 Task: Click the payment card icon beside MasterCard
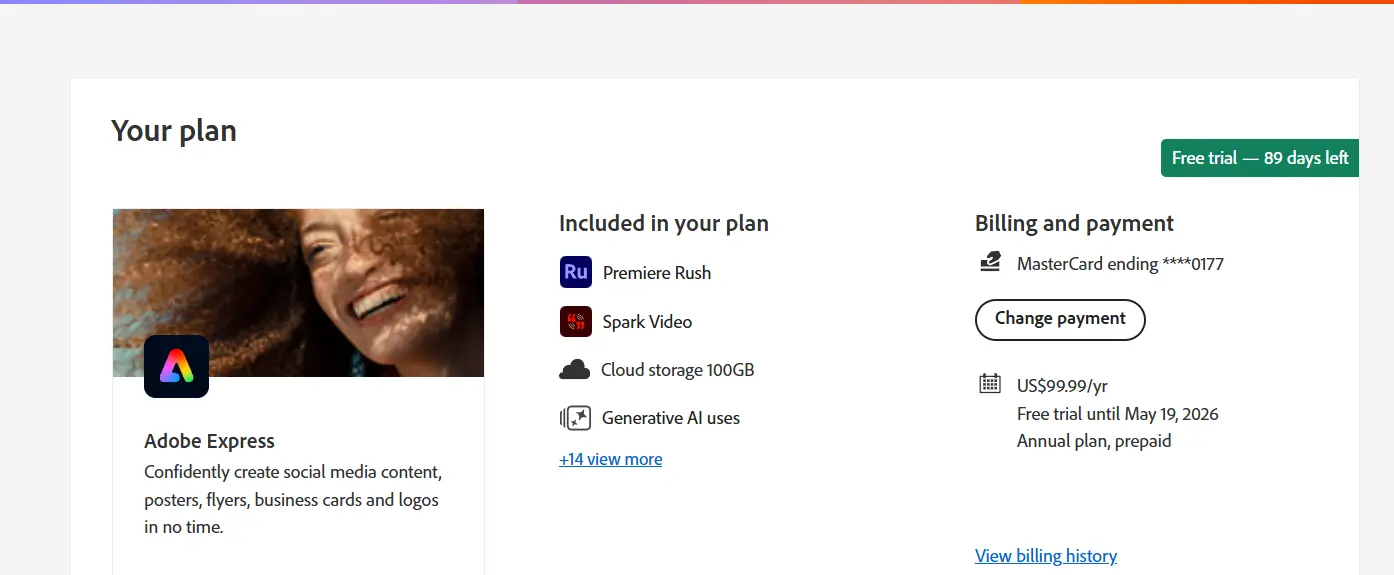(x=990, y=263)
